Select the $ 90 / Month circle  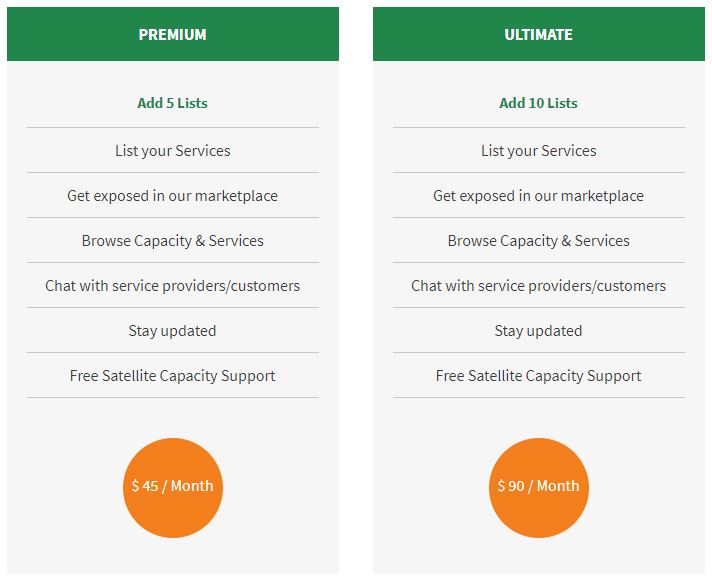point(539,487)
